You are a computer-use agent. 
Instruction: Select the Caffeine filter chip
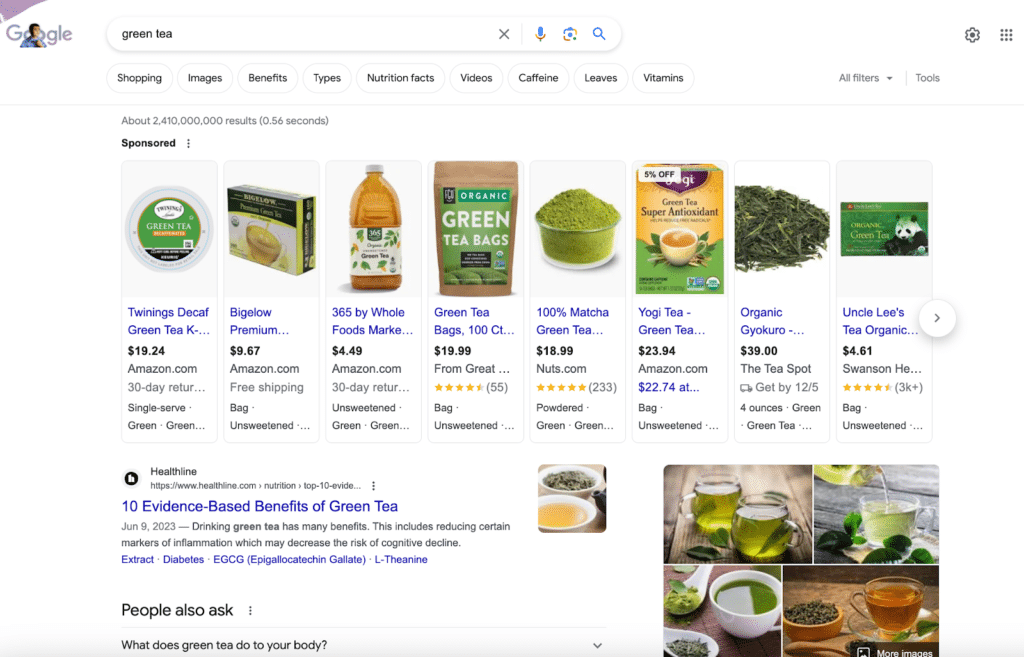tap(538, 78)
